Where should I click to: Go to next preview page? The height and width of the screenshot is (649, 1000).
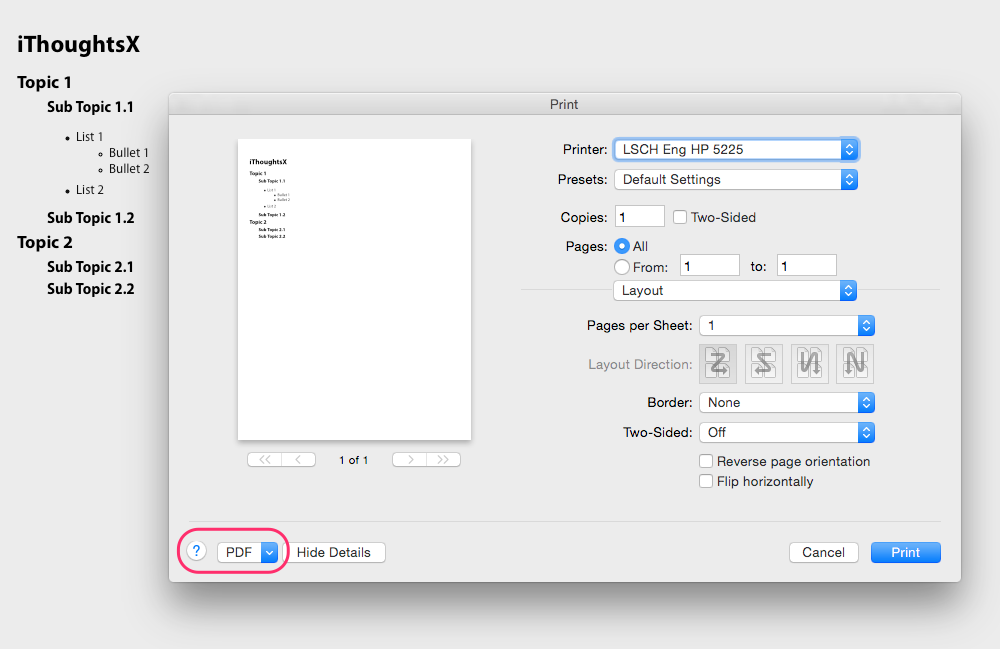coord(409,460)
